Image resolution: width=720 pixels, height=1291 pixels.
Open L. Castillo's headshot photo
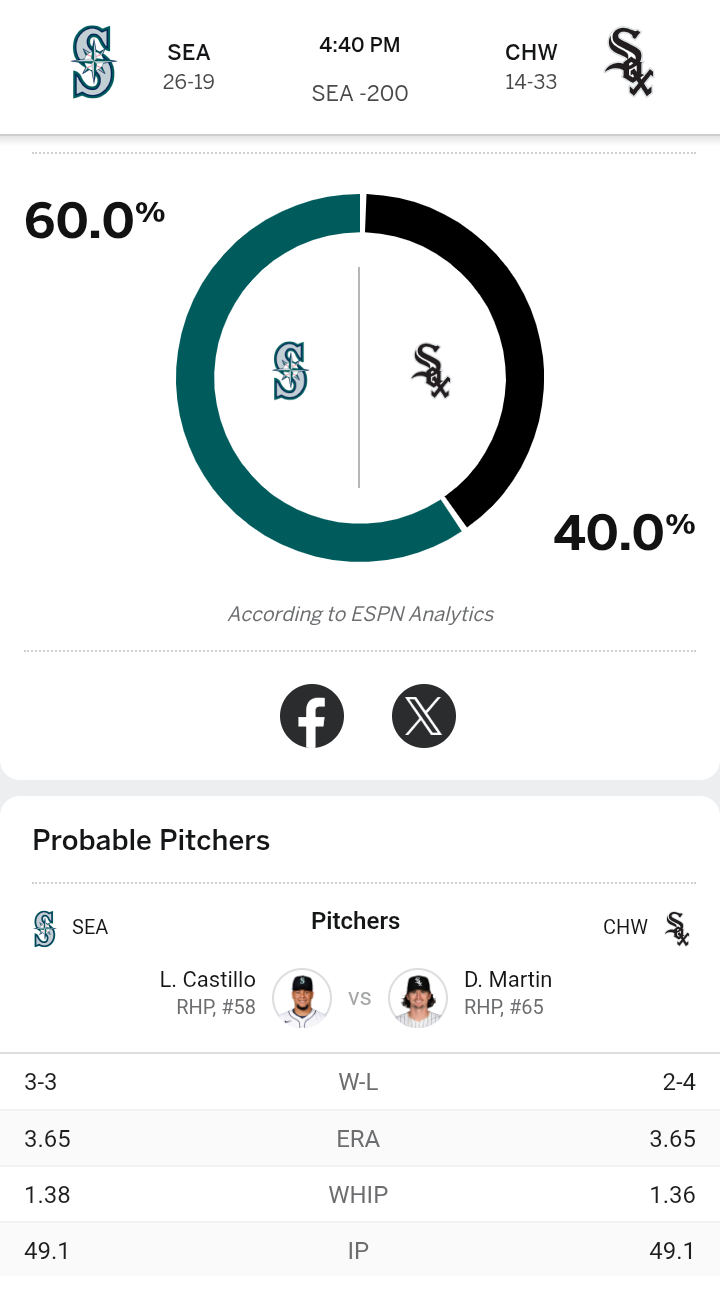tap(302, 998)
